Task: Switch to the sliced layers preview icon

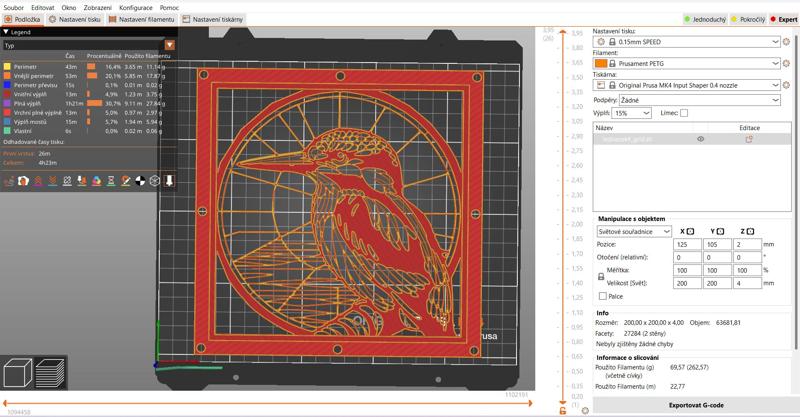Action: [x=50, y=373]
